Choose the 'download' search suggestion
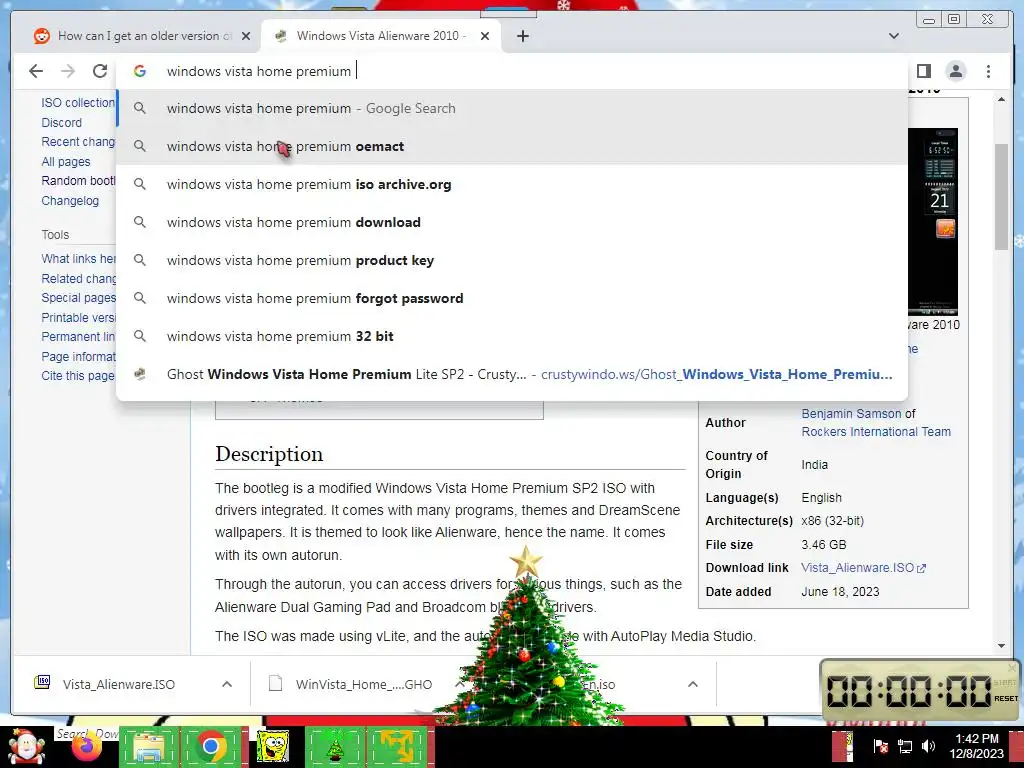The image size is (1024, 768). (x=511, y=222)
